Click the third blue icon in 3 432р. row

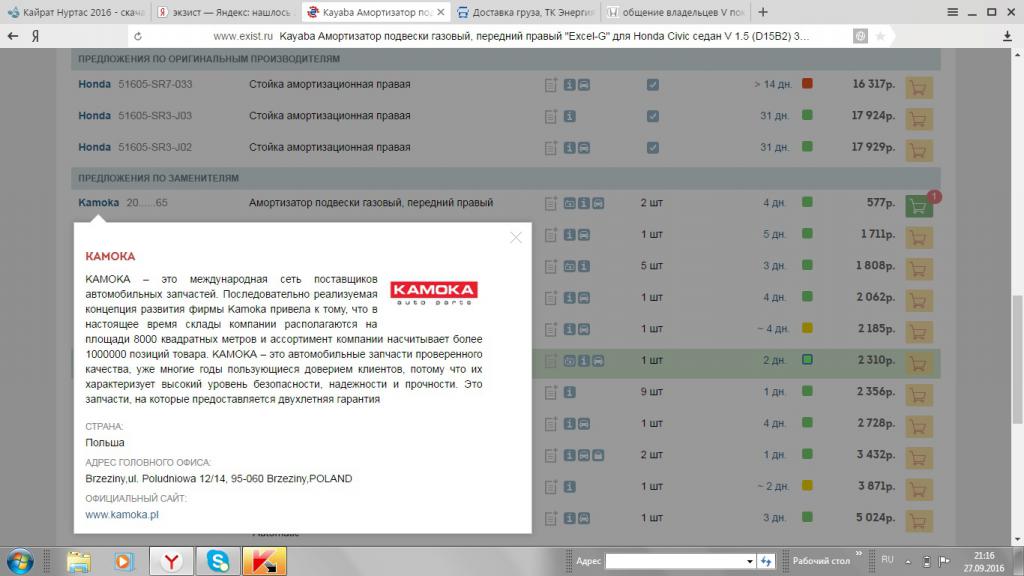(x=598, y=455)
